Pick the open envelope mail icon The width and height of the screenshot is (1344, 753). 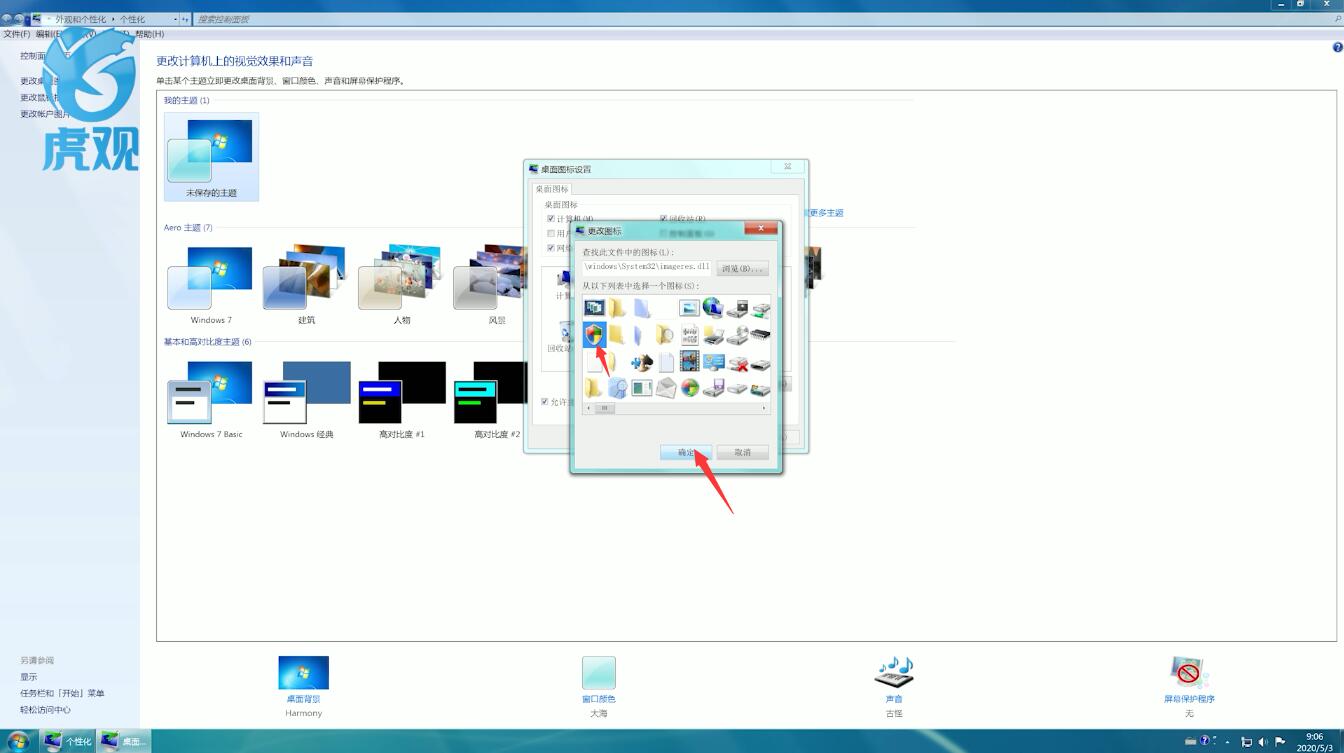[665, 387]
